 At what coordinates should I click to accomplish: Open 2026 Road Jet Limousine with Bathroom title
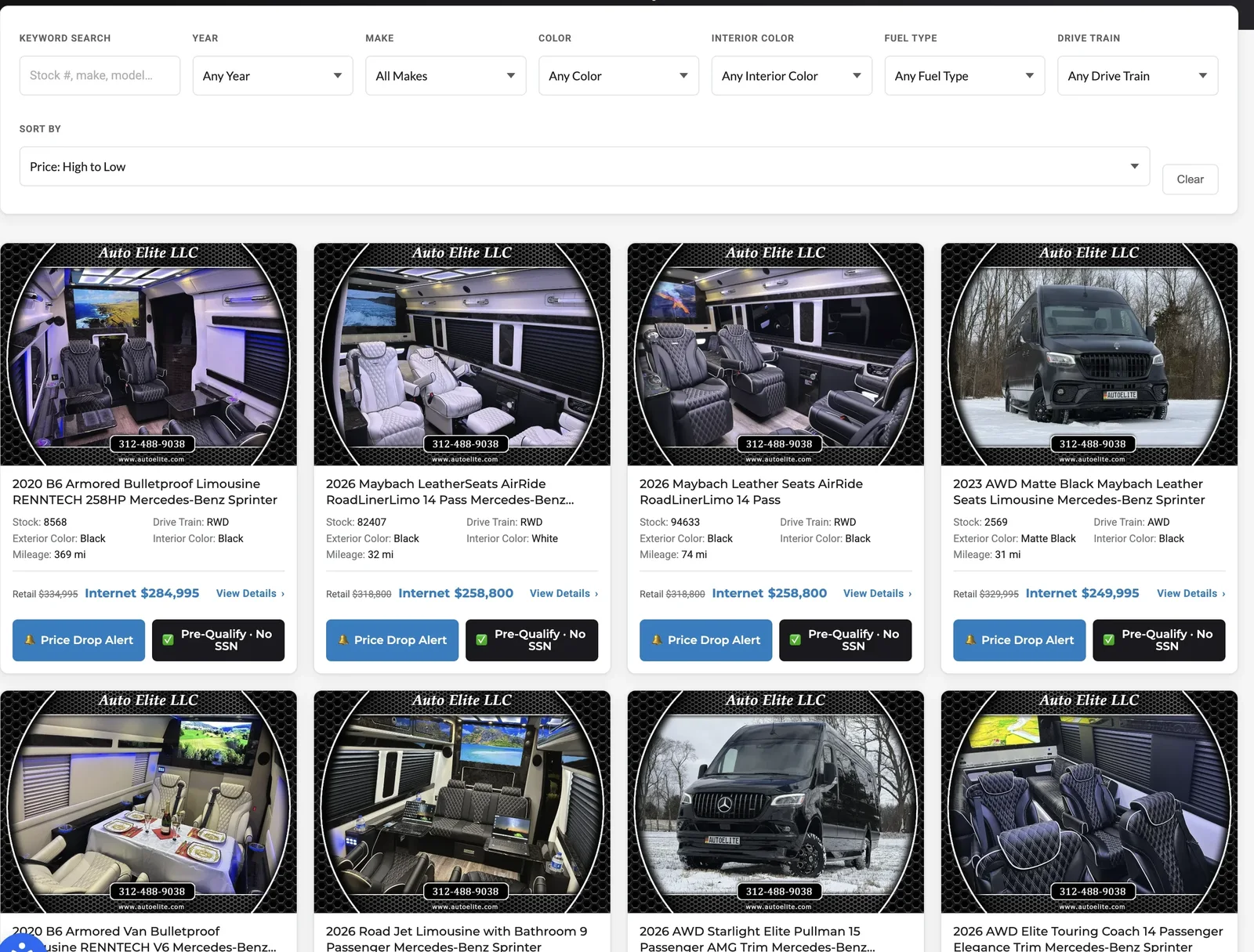click(x=456, y=939)
